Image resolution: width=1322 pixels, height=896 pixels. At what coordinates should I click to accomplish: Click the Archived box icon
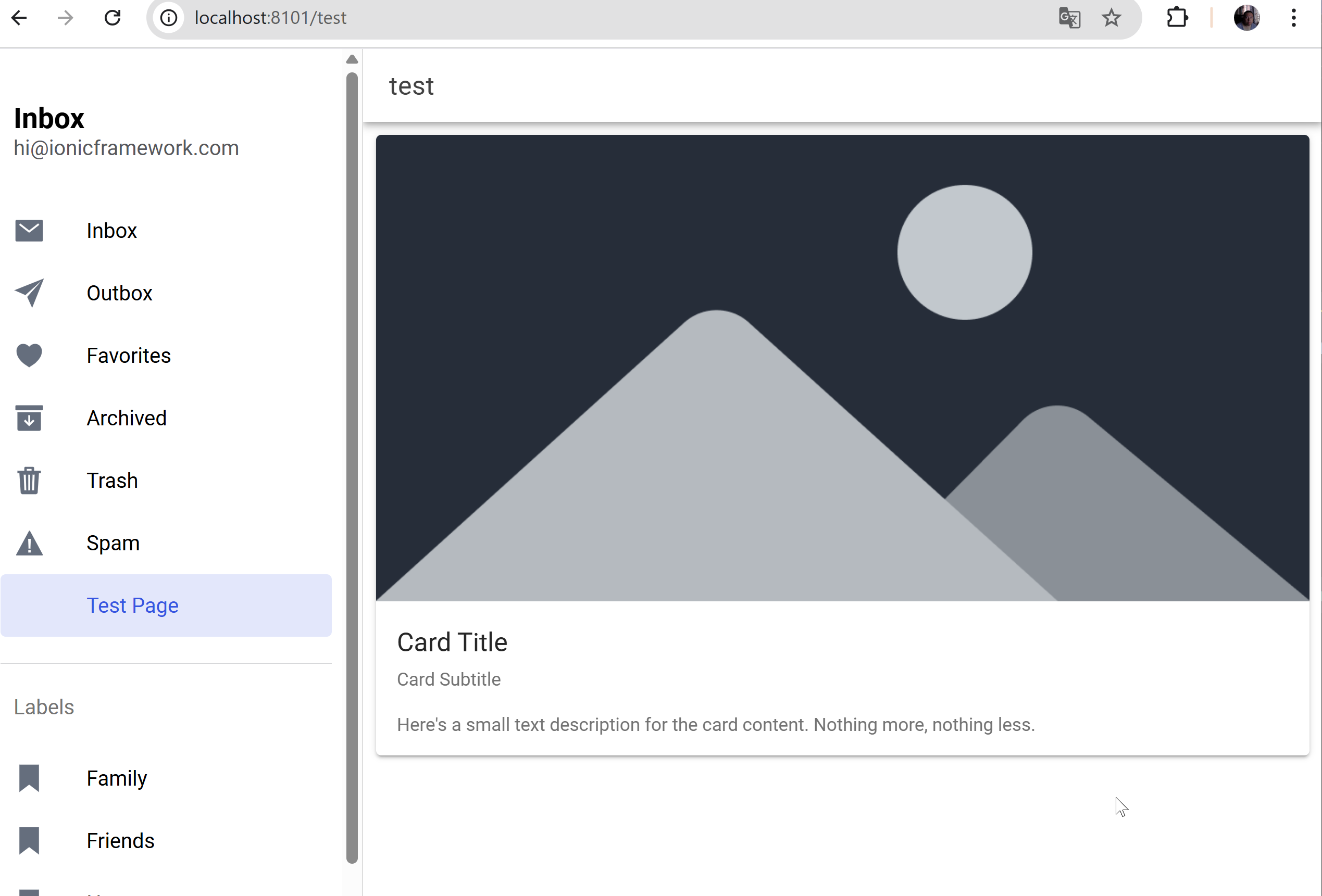(29, 418)
